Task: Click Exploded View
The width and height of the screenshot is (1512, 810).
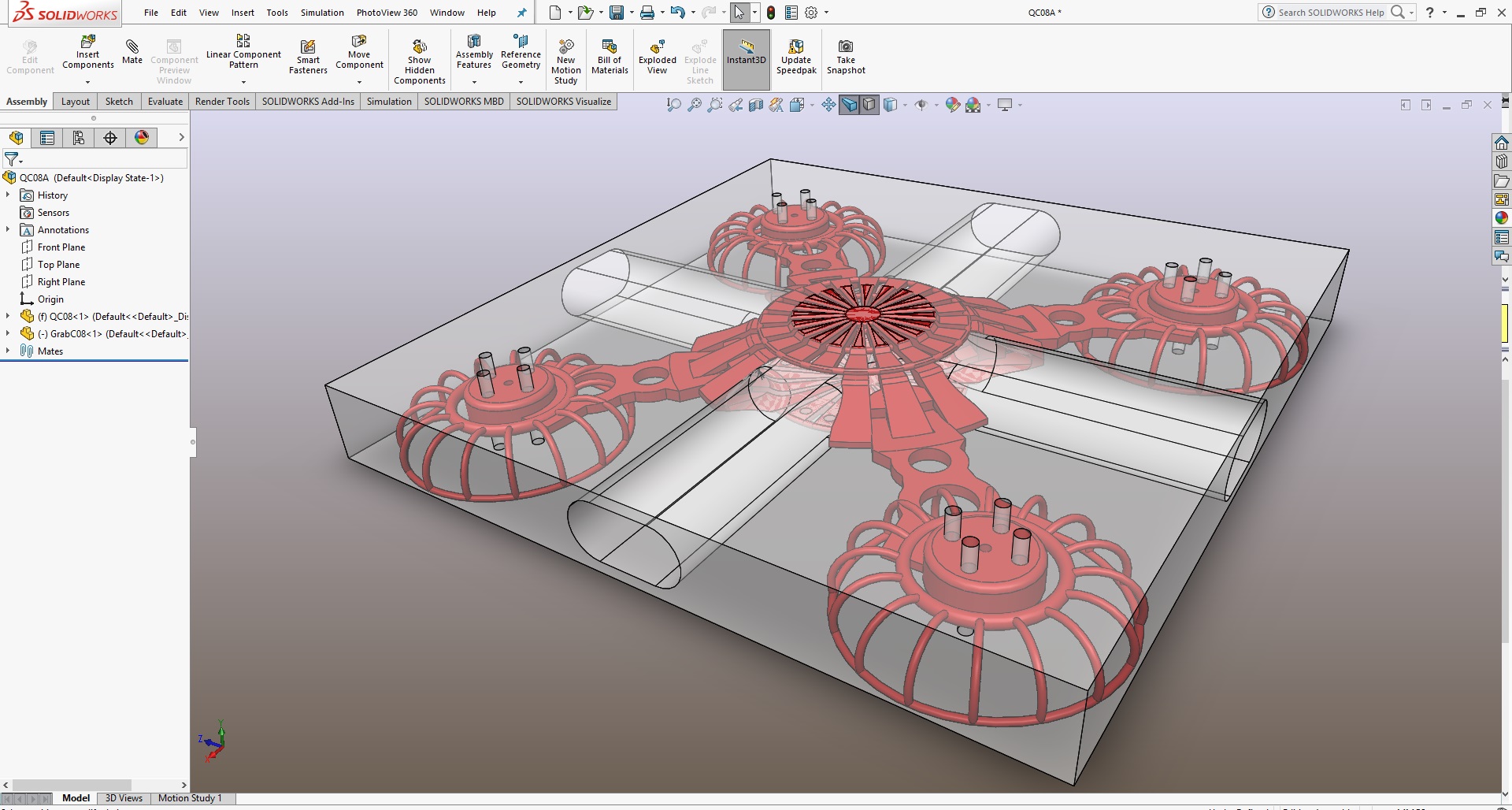Action: click(658, 57)
